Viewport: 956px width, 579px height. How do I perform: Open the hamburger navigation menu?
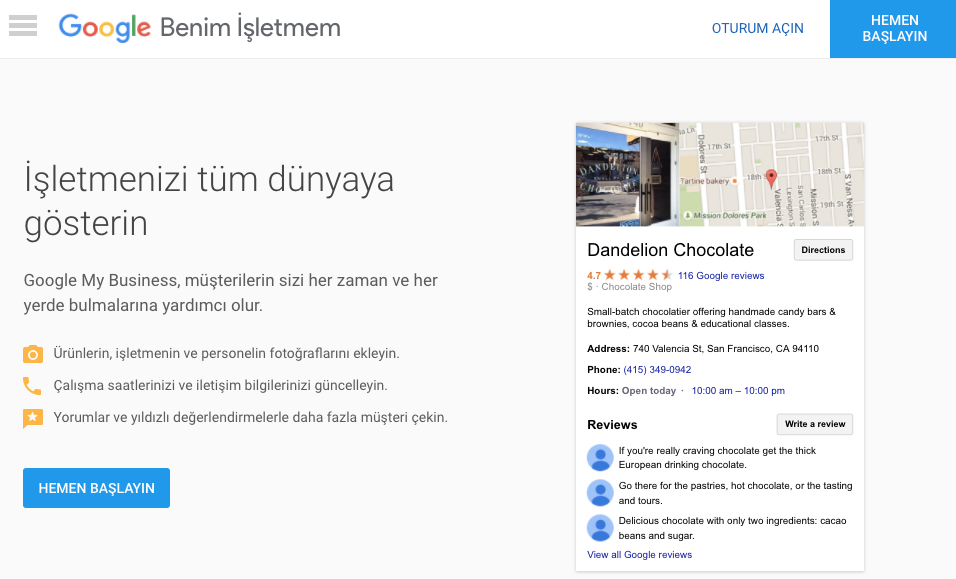pos(23,26)
